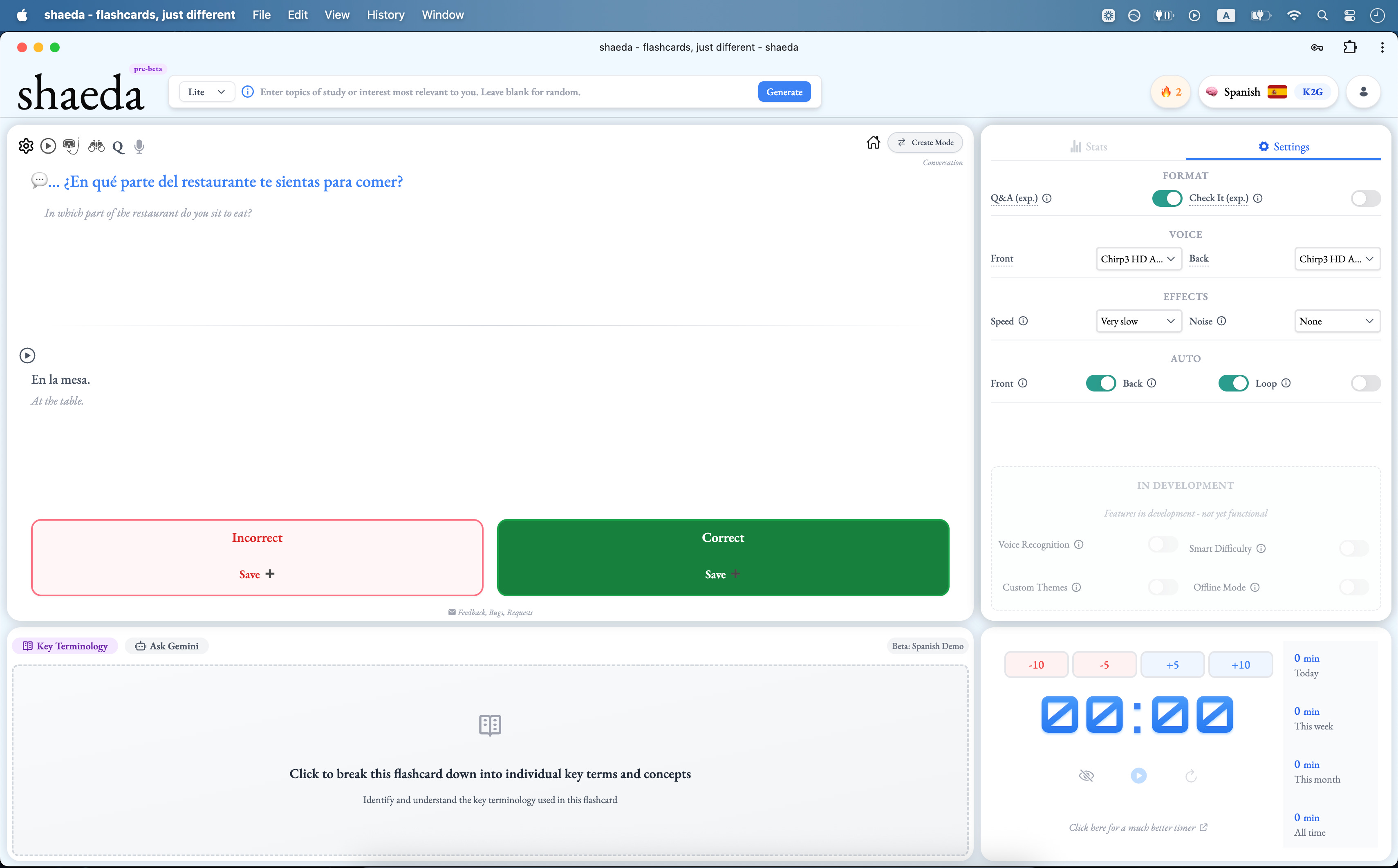The width and height of the screenshot is (1398, 868).
Task: Click the Q icon in card toolbar
Action: [118, 147]
